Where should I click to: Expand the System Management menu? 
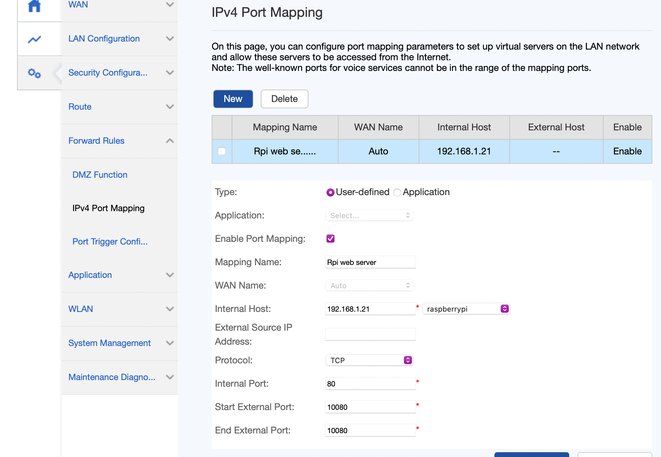click(x=120, y=343)
